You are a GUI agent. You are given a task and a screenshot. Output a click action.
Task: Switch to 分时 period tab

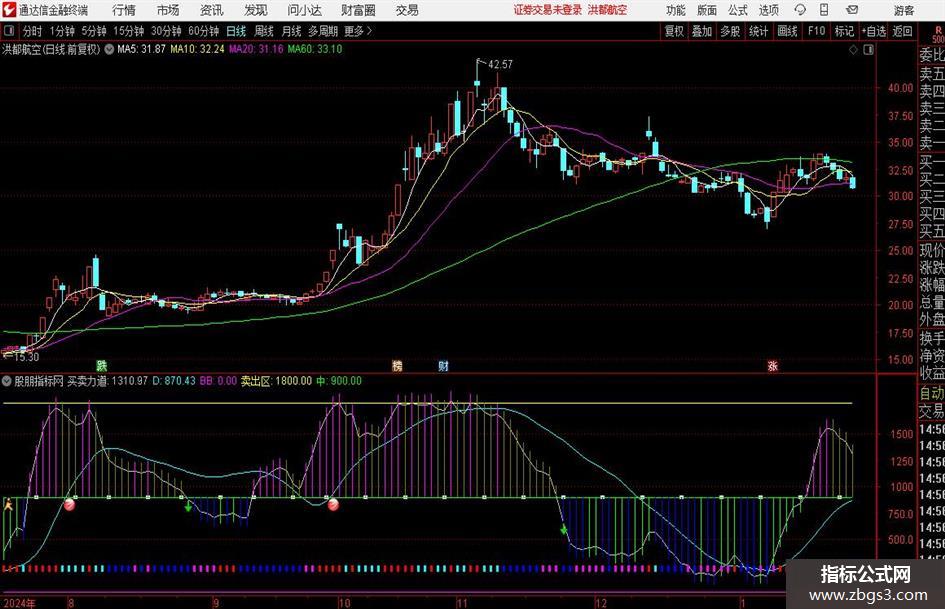(x=32, y=31)
